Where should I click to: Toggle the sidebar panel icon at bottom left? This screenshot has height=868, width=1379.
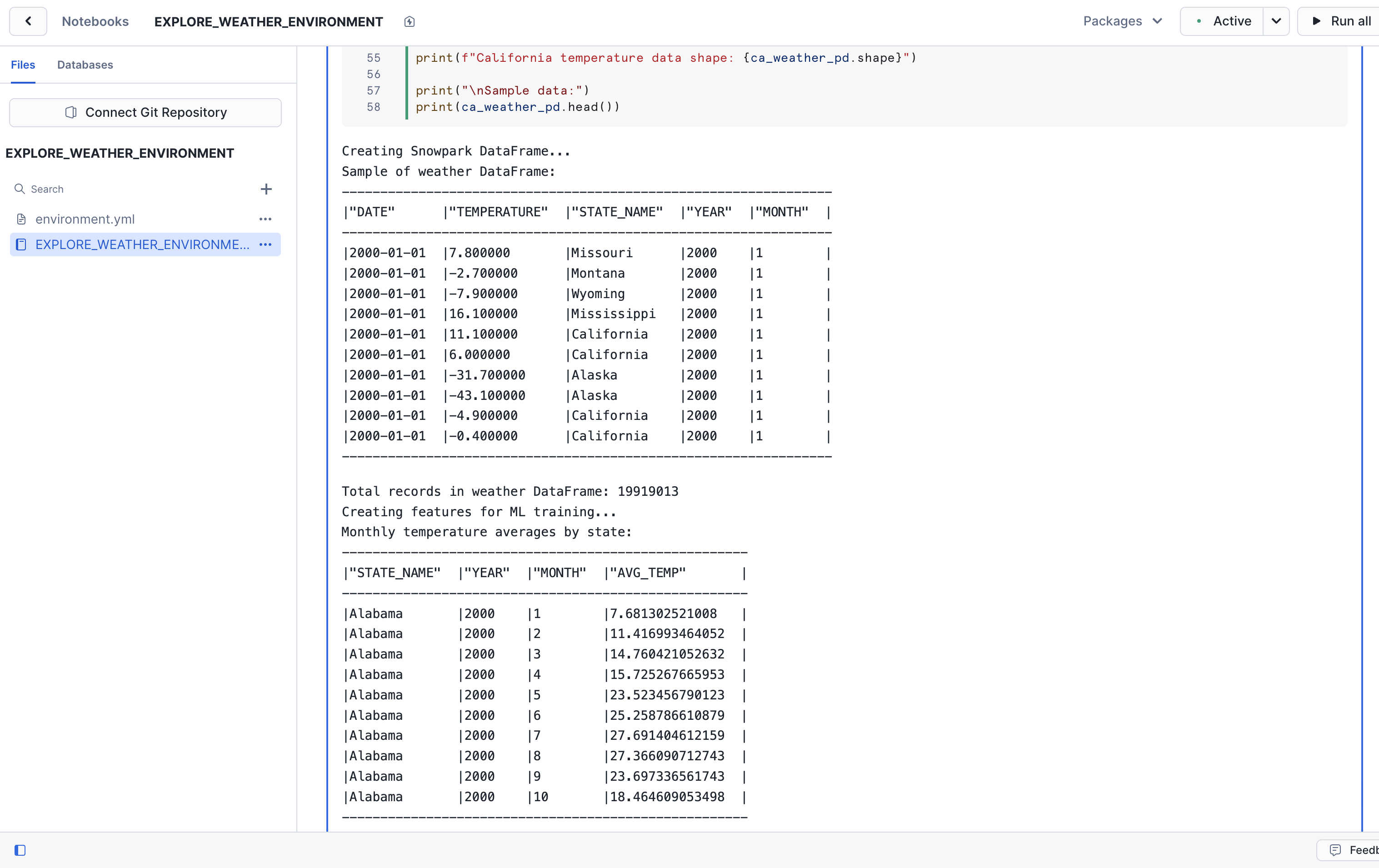click(20, 850)
